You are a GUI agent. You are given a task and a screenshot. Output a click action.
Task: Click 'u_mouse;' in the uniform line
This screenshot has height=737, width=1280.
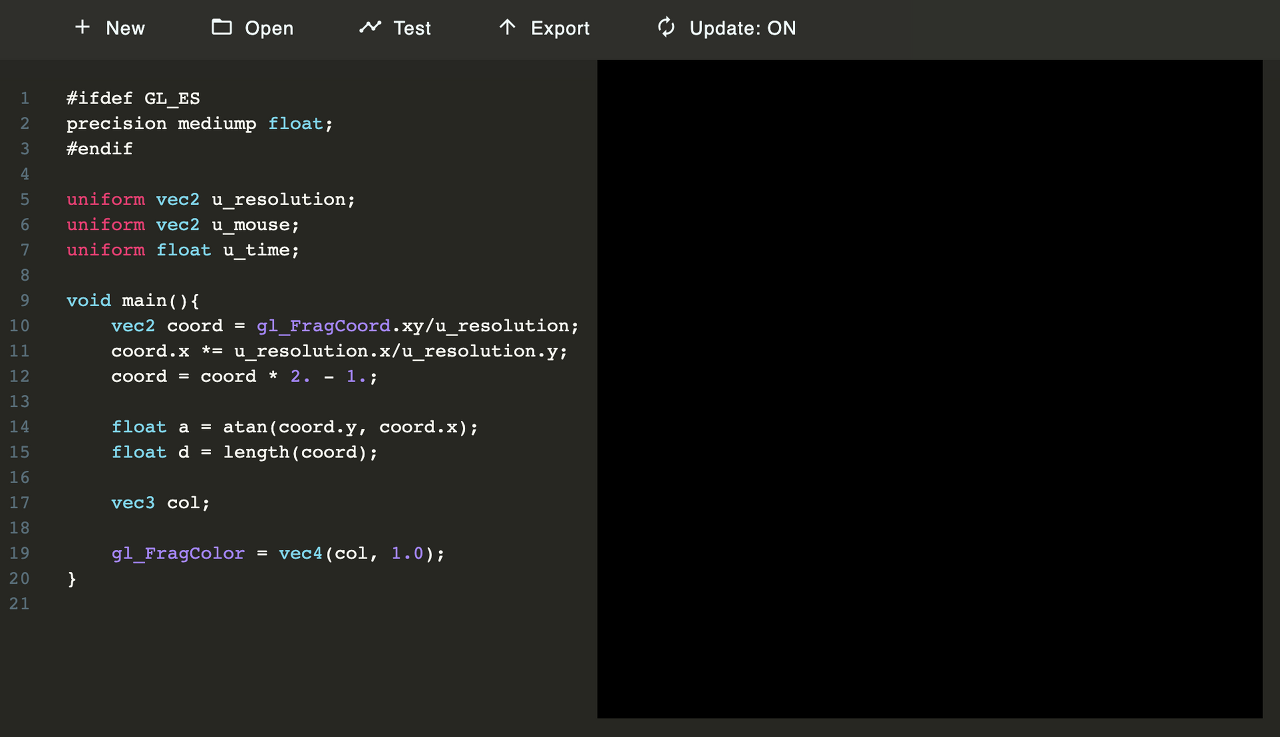point(255,225)
